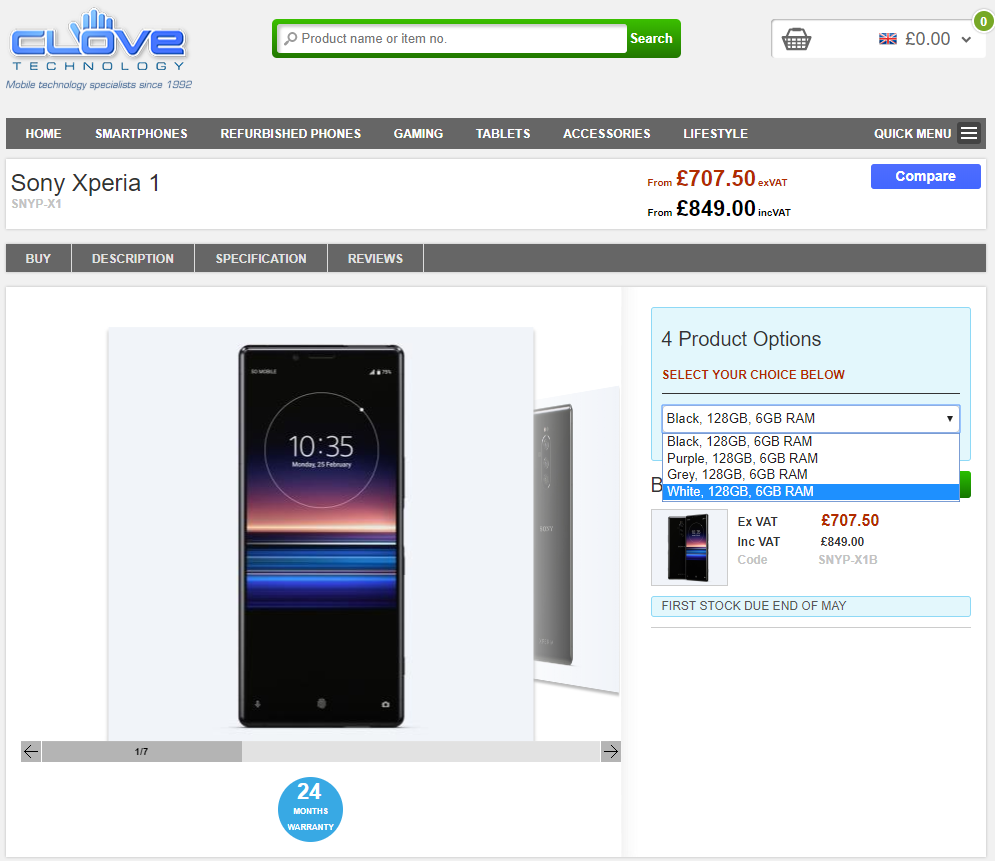The width and height of the screenshot is (995, 861).
Task: Click the UK flag currency icon
Action: coord(887,39)
